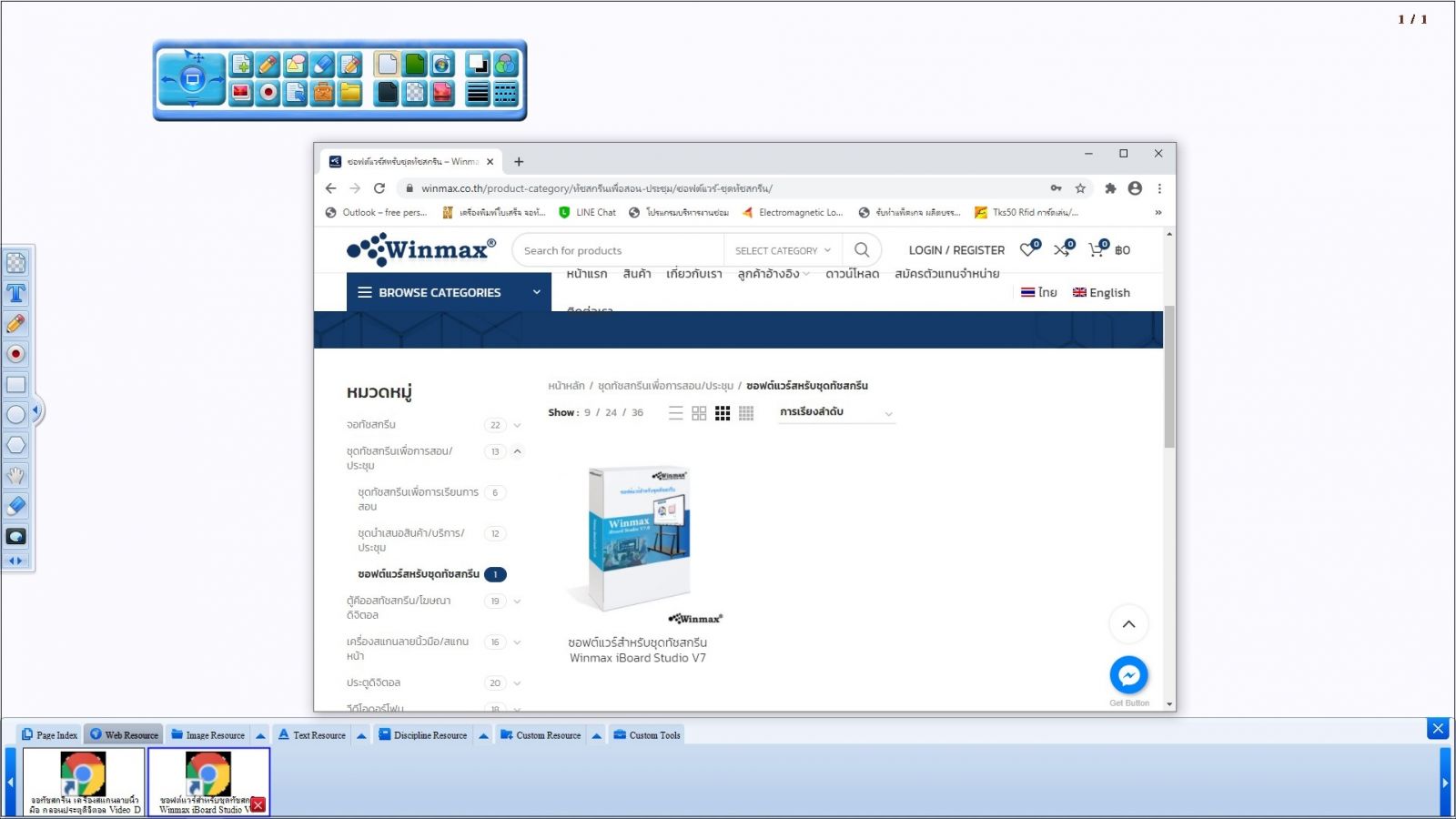Select the pencil tool in floating toolbar
Screen dimensions: 1456x819
268,64
